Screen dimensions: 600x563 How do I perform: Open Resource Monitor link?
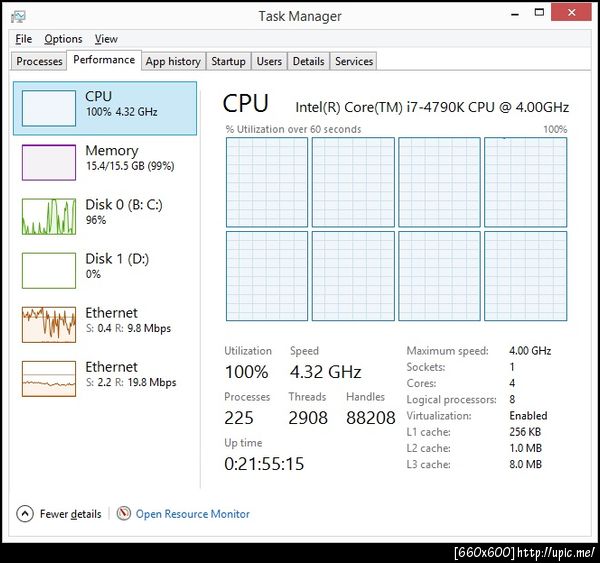pos(192,514)
